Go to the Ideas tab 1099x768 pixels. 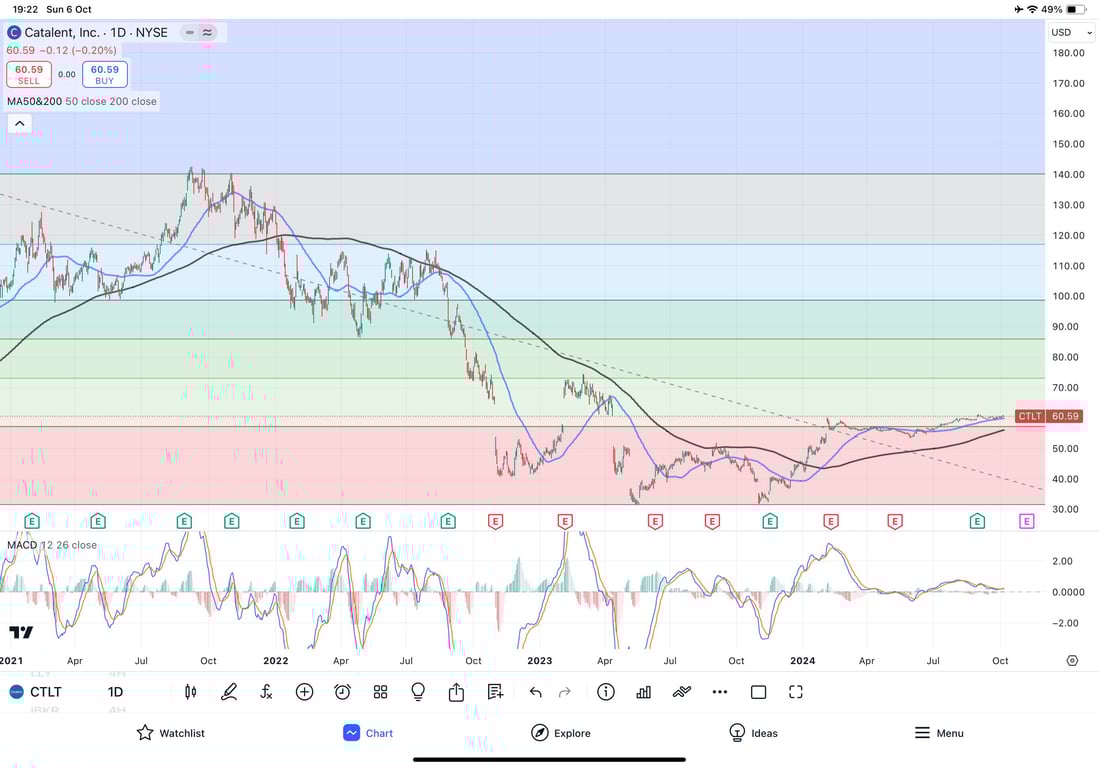click(x=753, y=733)
